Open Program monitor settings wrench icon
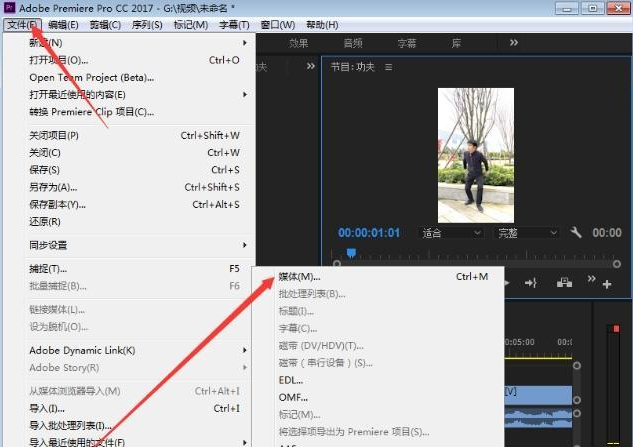Screen dimensions: 633x447 (x=577, y=233)
